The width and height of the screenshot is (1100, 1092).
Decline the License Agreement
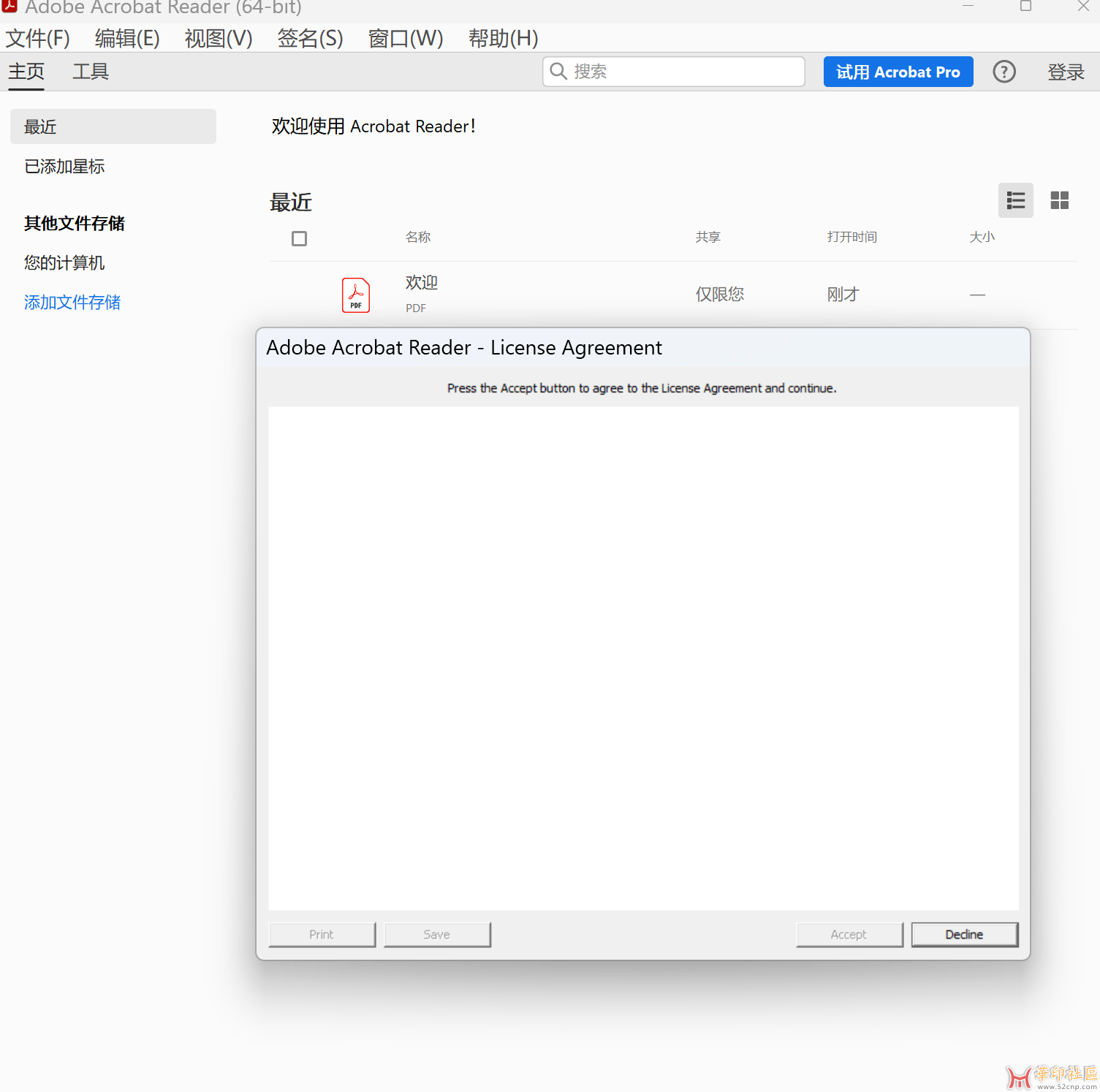coord(965,935)
